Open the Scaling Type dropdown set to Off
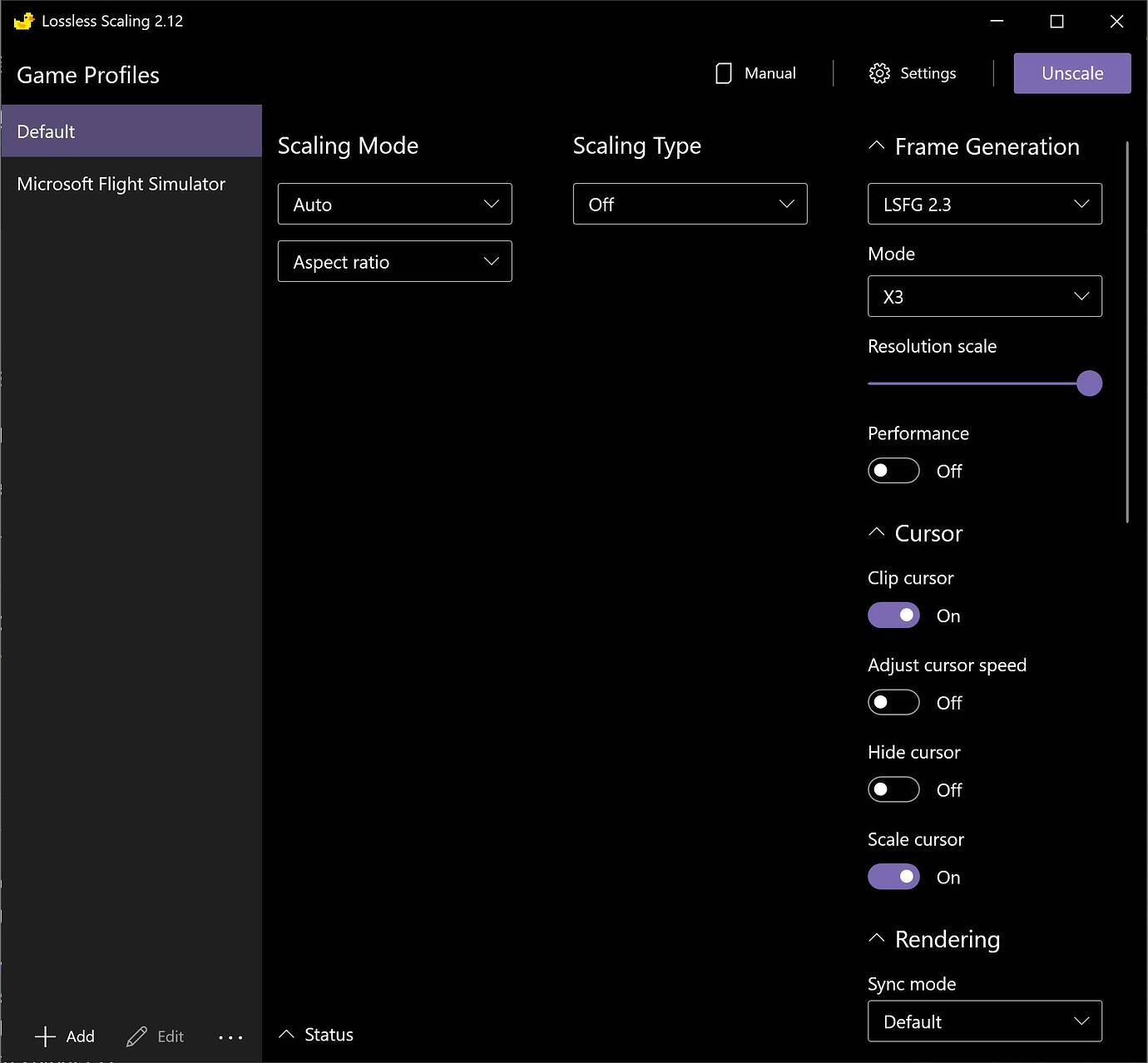1148x1063 pixels. [x=690, y=204]
